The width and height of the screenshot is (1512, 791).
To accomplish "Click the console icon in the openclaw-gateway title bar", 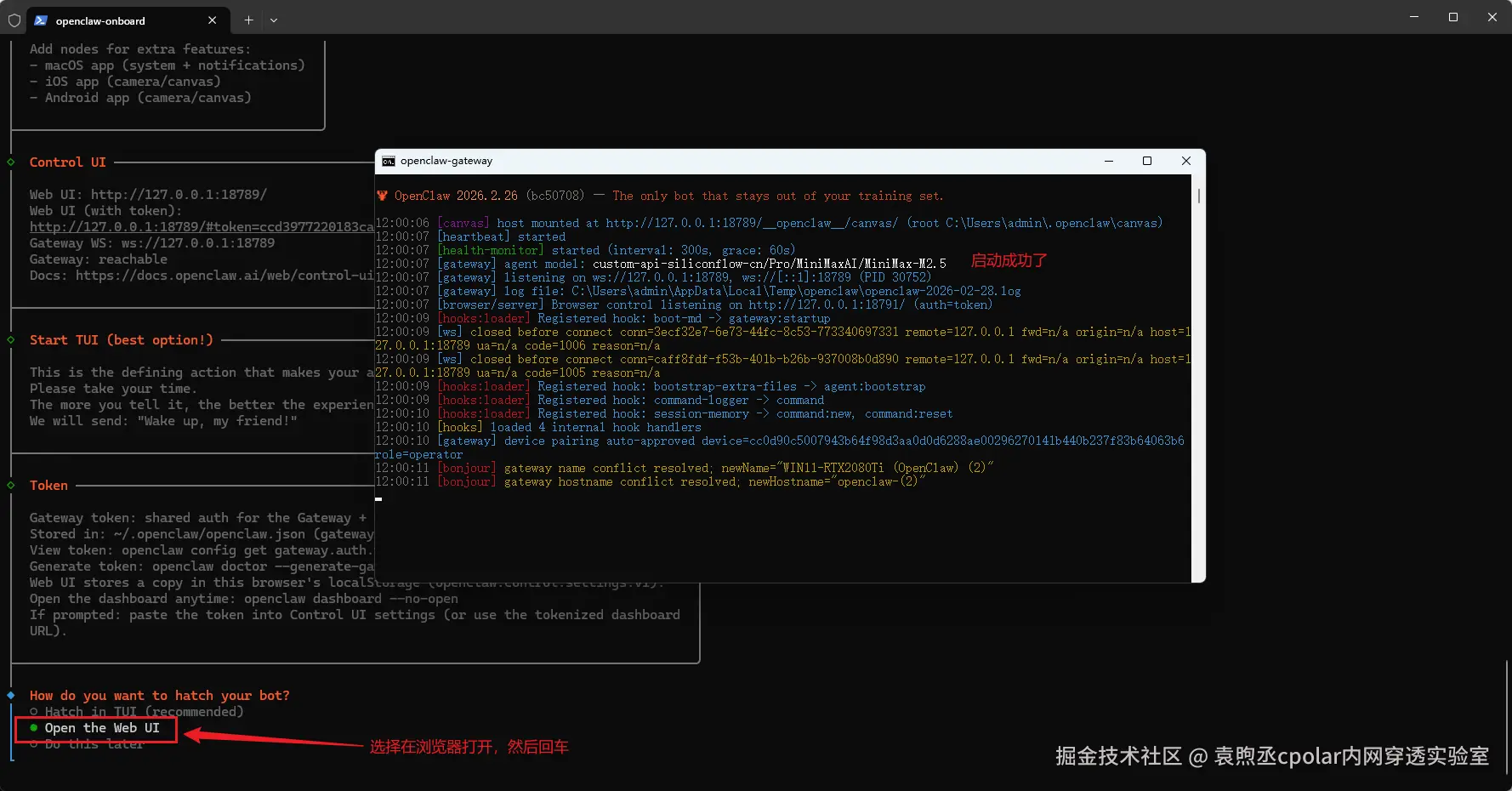I will pos(389,162).
